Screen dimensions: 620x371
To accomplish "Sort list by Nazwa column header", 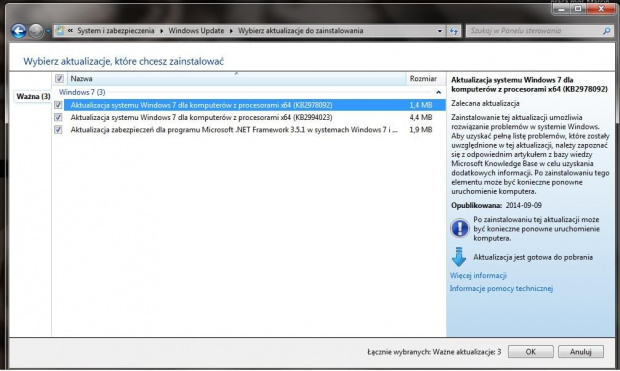I will pyautogui.click(x=236, y=78).
